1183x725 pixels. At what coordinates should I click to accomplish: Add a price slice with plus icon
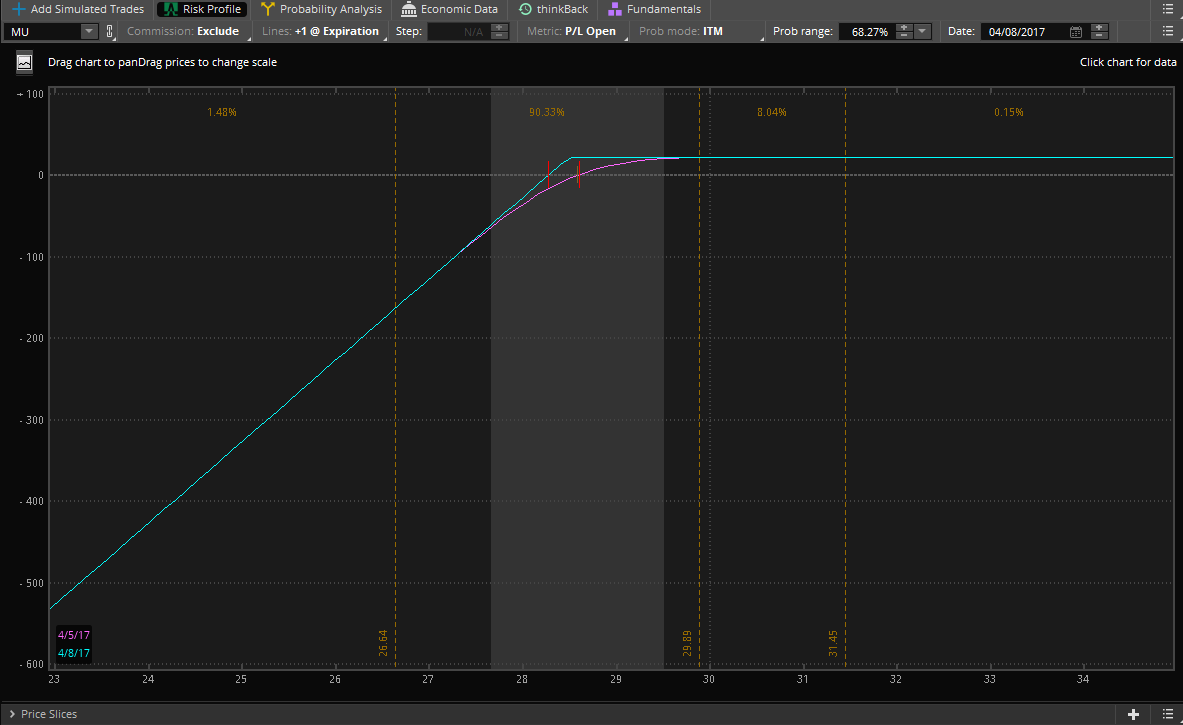coord(1133,714)
